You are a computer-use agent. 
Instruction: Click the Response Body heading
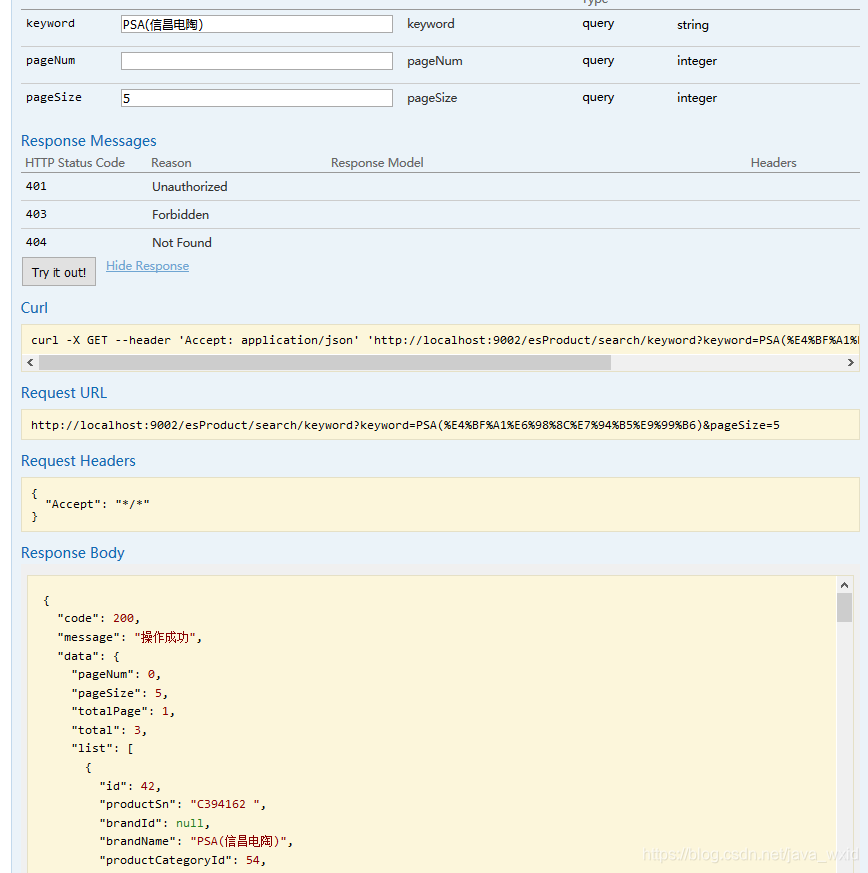pos(72,553)
